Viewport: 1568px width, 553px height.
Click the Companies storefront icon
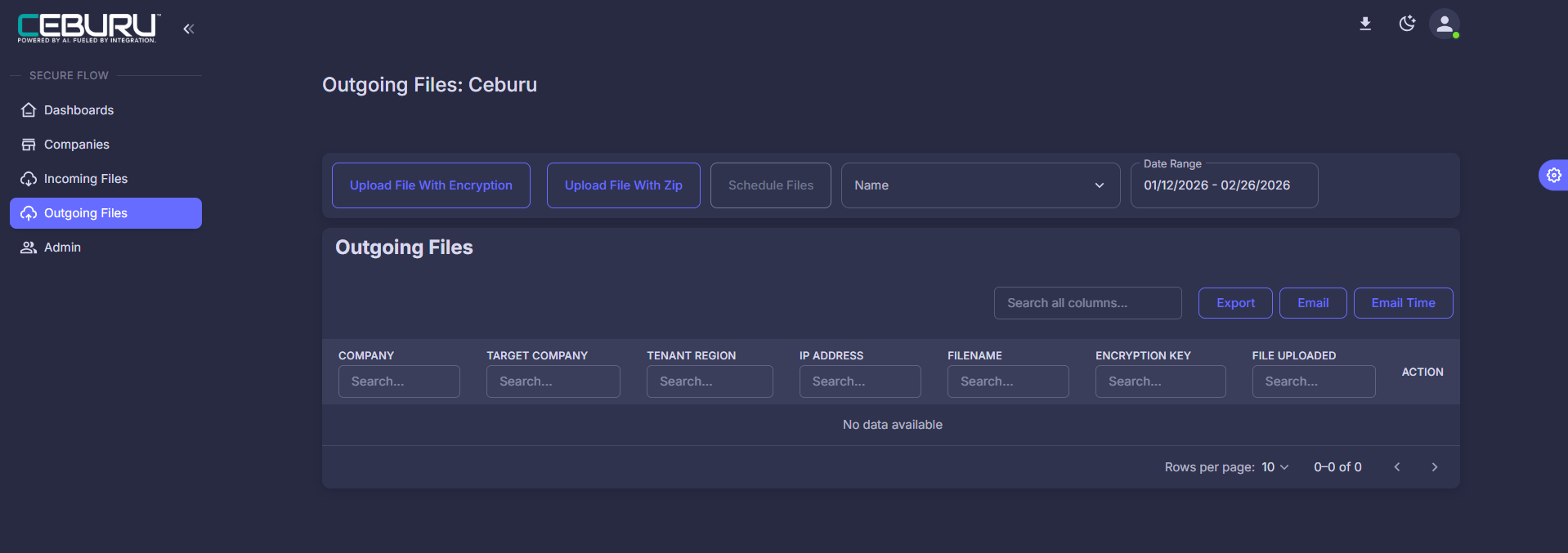(x=29, y=145)
